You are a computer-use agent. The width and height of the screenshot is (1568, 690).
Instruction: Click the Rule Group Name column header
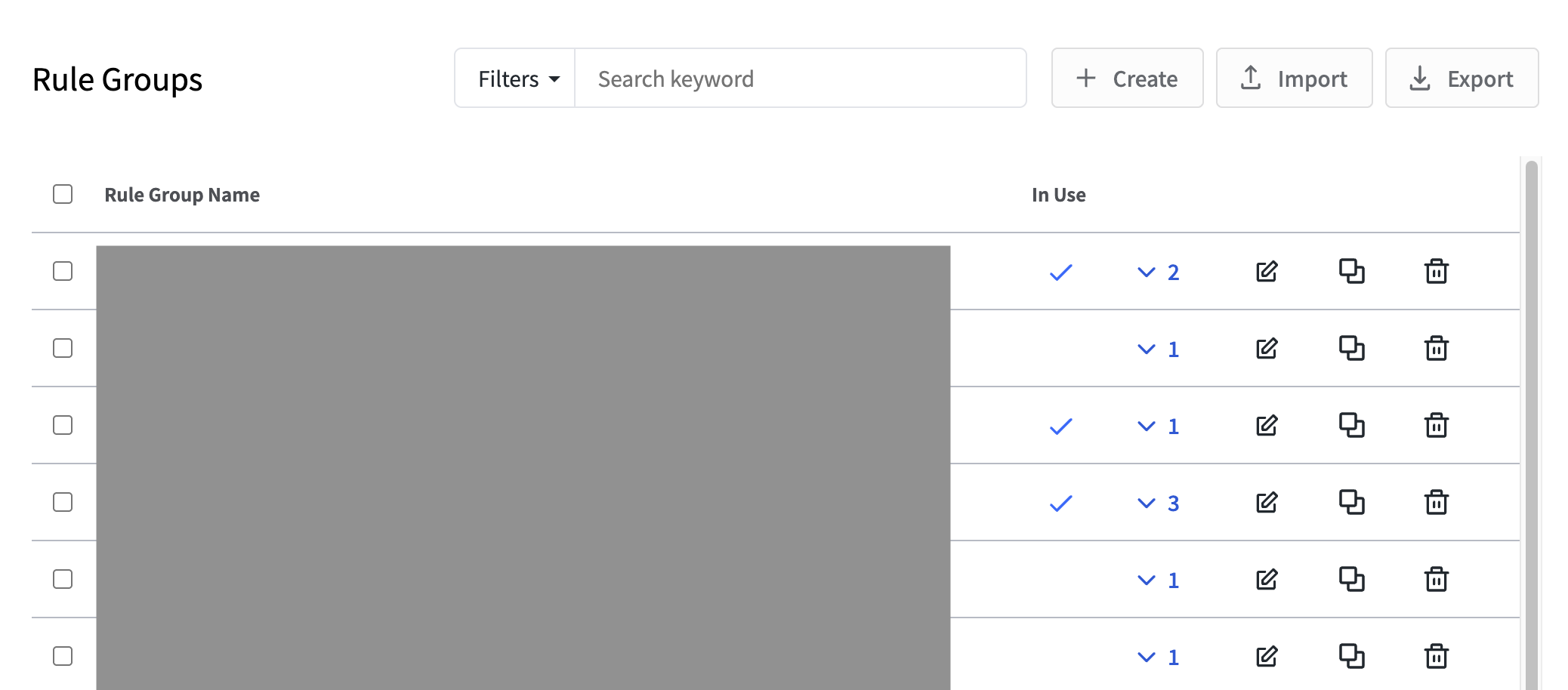182,195
